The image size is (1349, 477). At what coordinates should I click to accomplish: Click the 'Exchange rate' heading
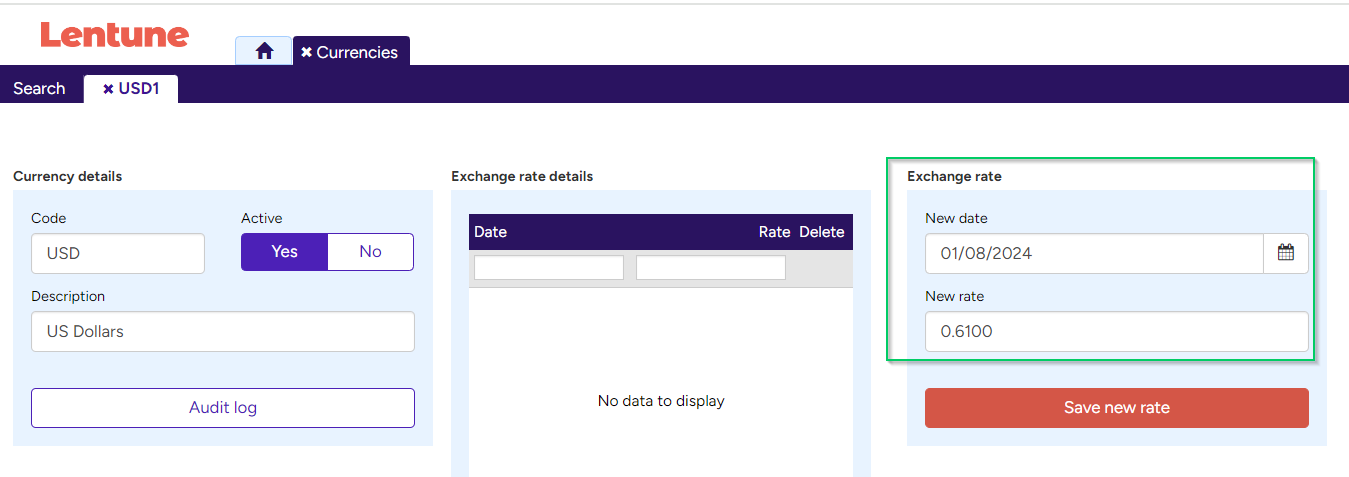tap(954, 177)
